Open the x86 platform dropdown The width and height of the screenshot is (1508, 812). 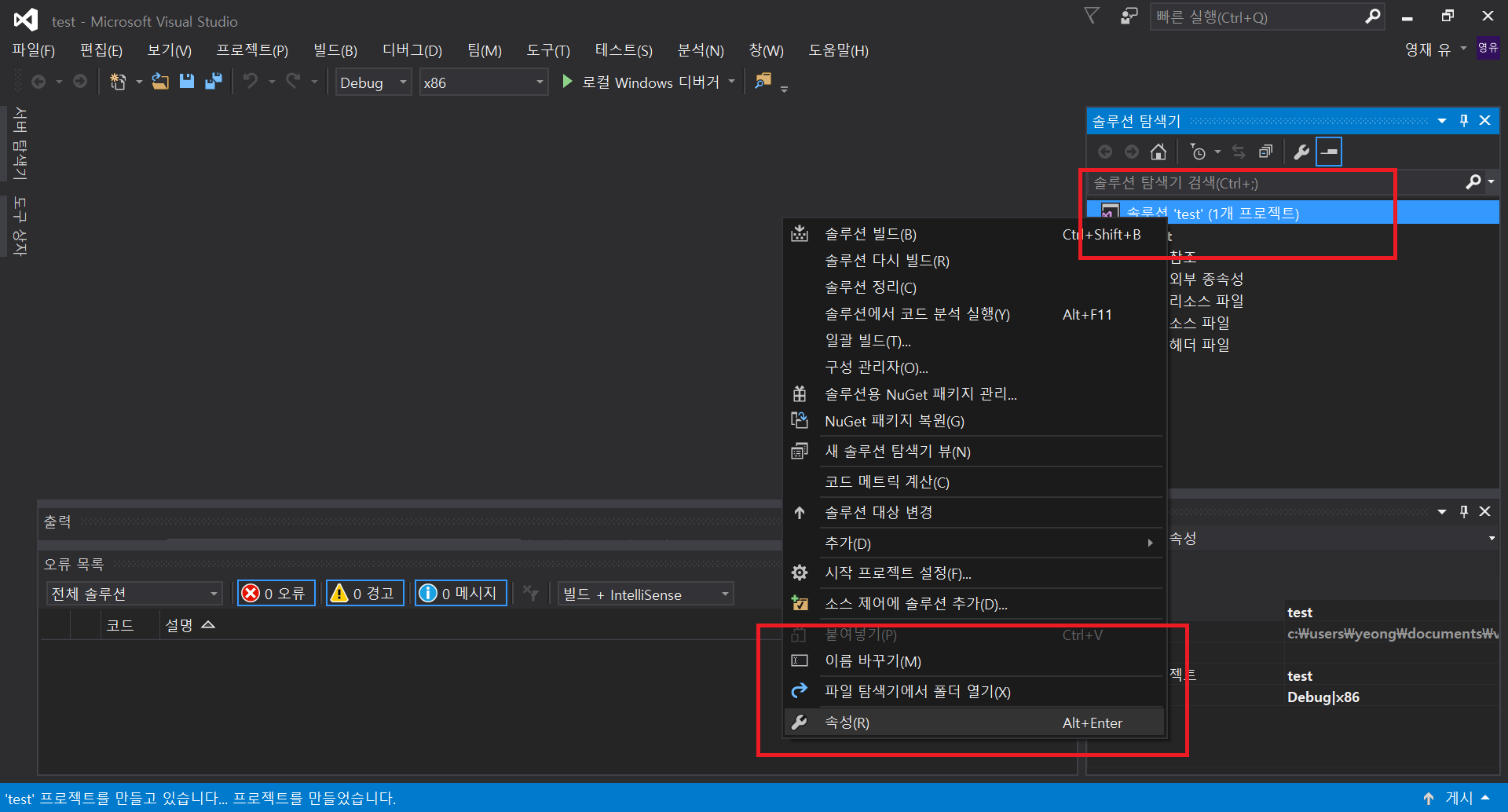coord(483,82)
